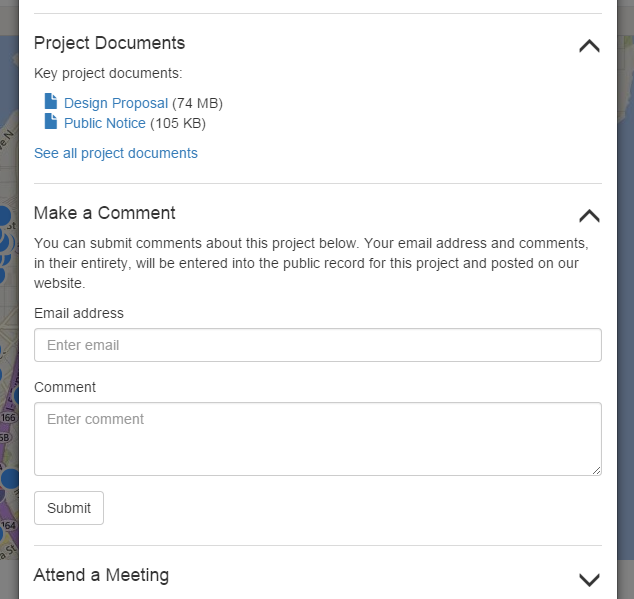This screenshot has width=634, height=599.
Task: Expand the Attend a Meeting section chevron
Action: click(589, 578)
